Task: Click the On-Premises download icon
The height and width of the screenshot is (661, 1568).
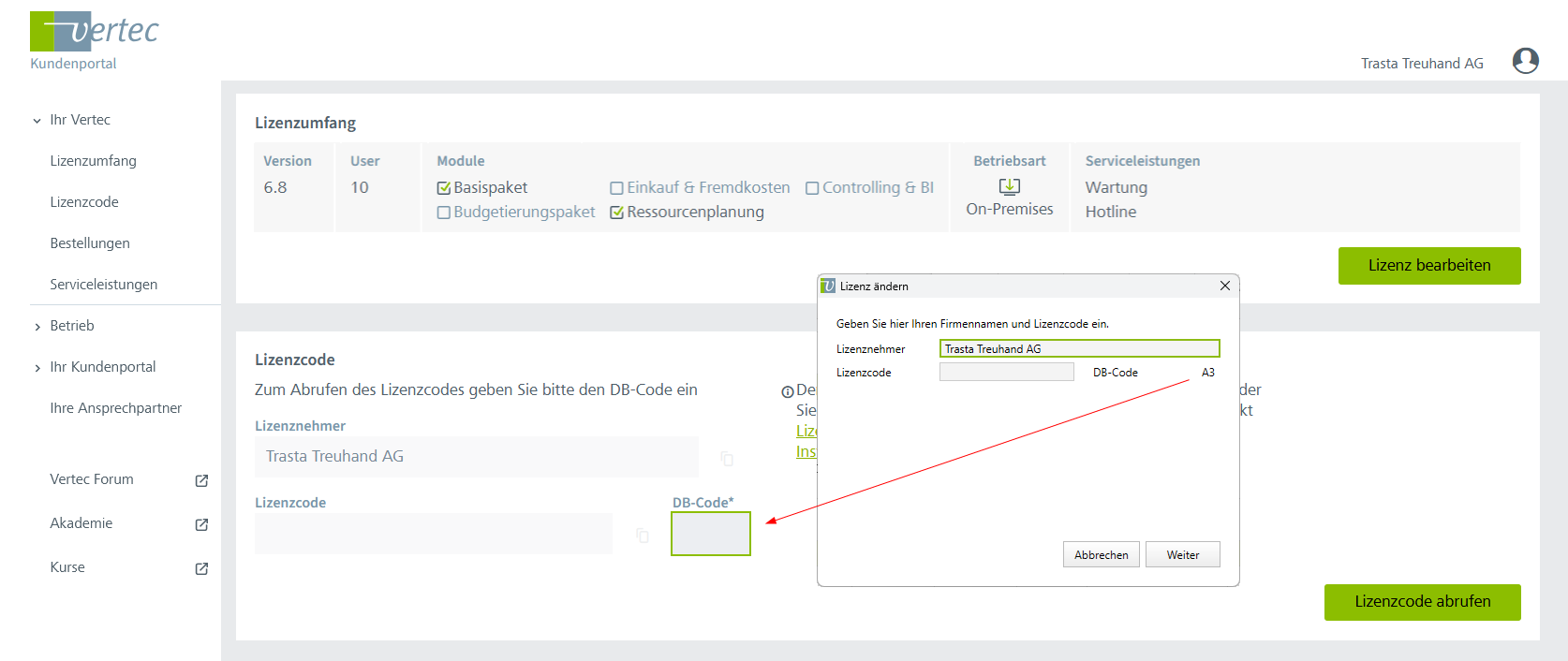Action: click(x=1009, y=186)
